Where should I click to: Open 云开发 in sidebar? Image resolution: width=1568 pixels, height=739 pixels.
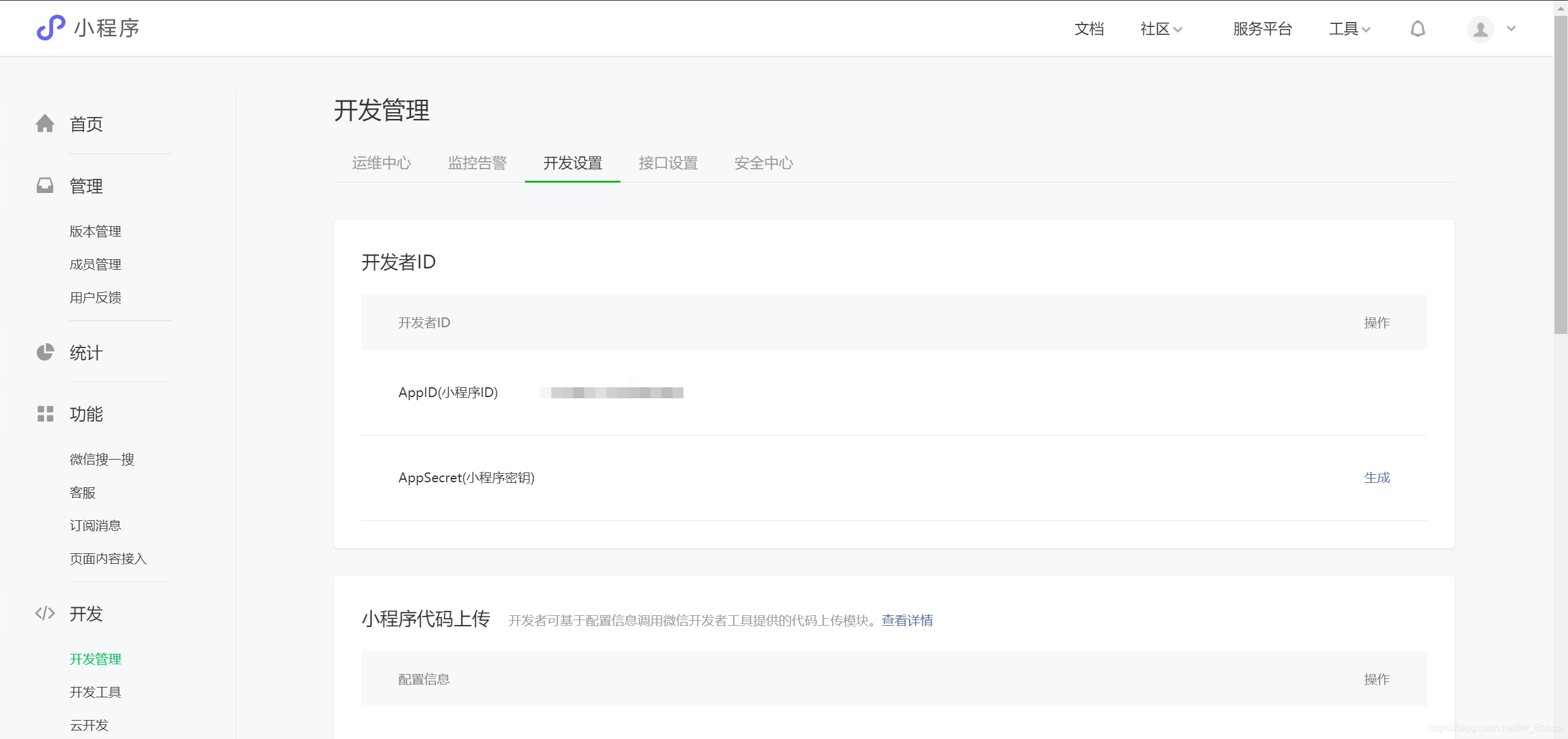(89, 725)
